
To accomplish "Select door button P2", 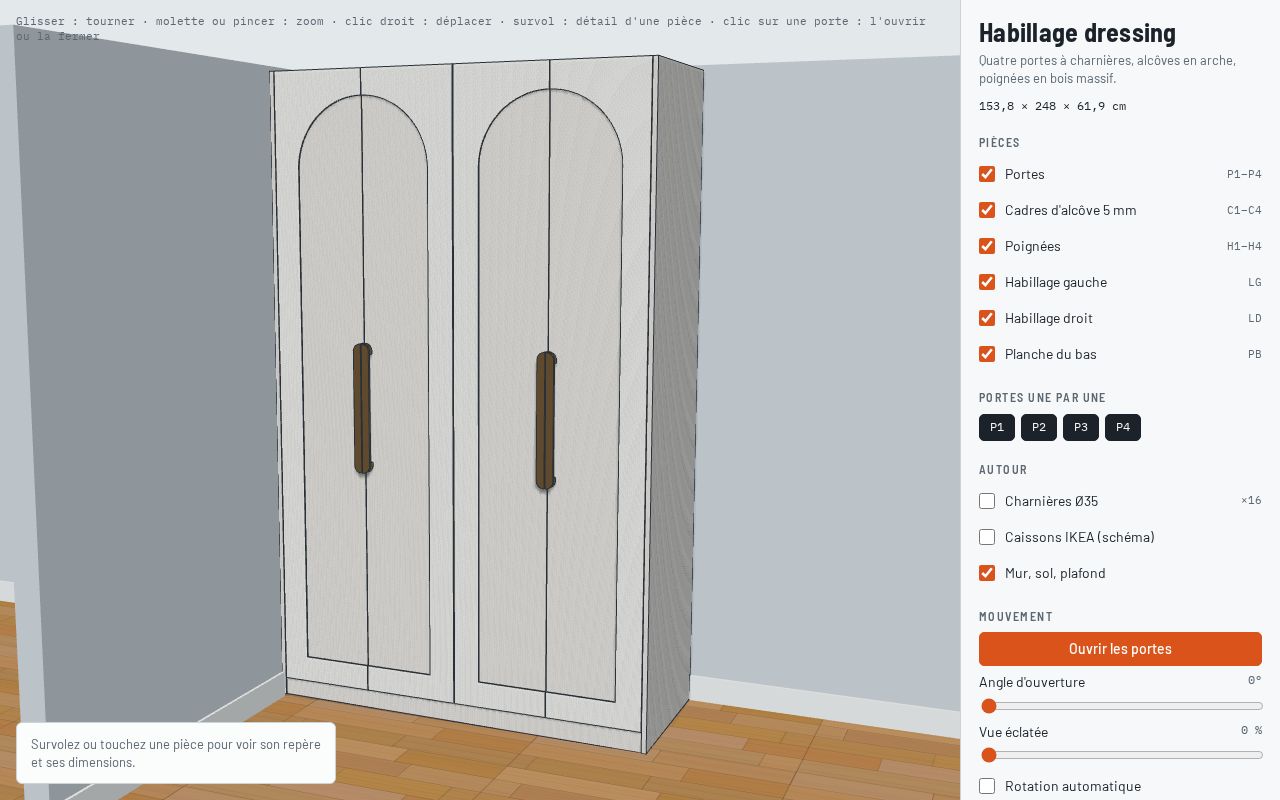I will [x=1039, y=427].
